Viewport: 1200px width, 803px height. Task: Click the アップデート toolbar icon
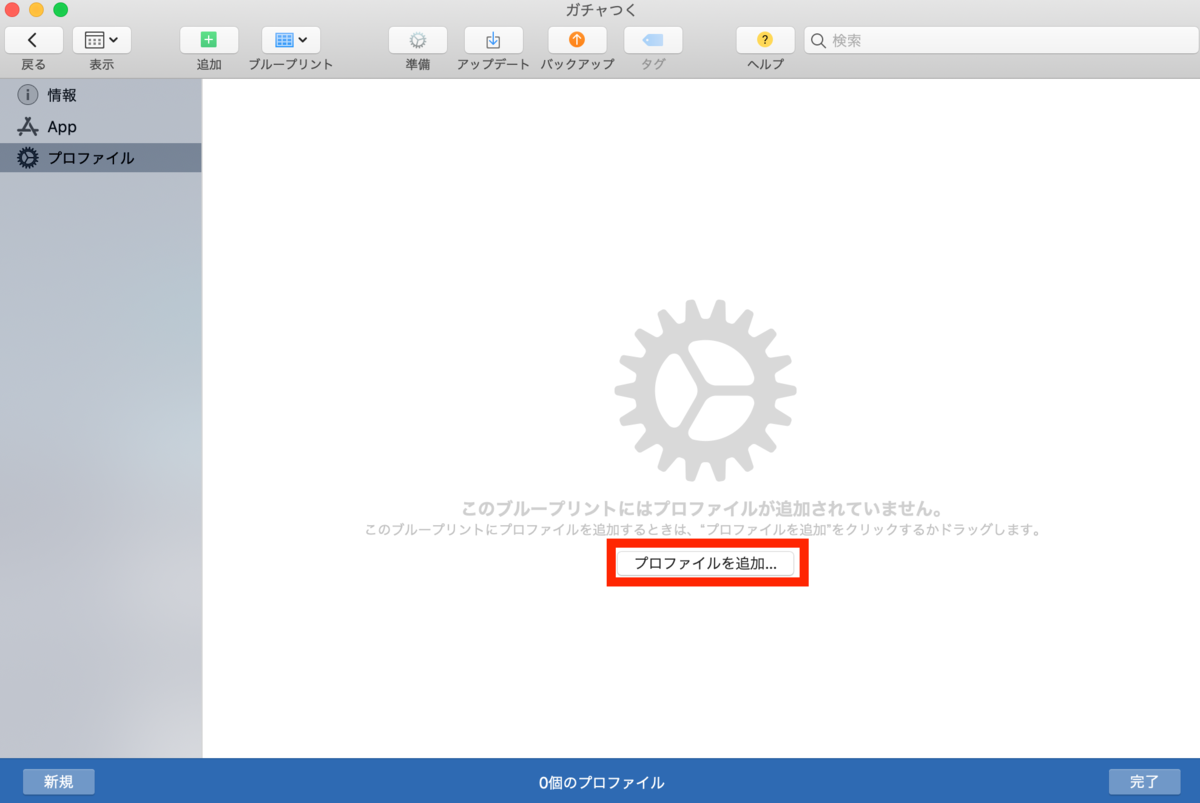pos(493,40)
